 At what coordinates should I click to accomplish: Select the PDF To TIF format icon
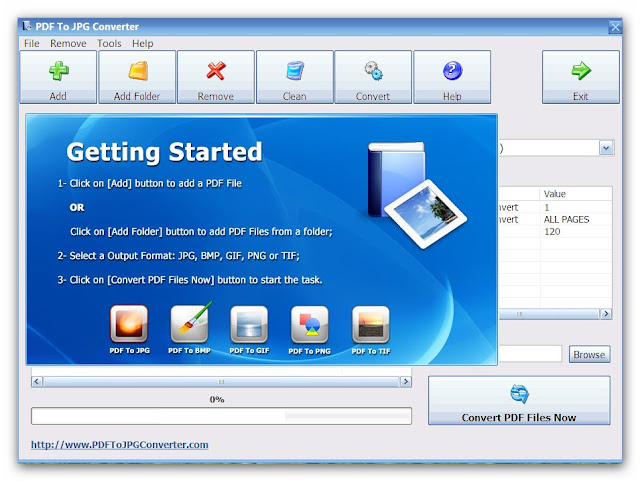point(370,325)
